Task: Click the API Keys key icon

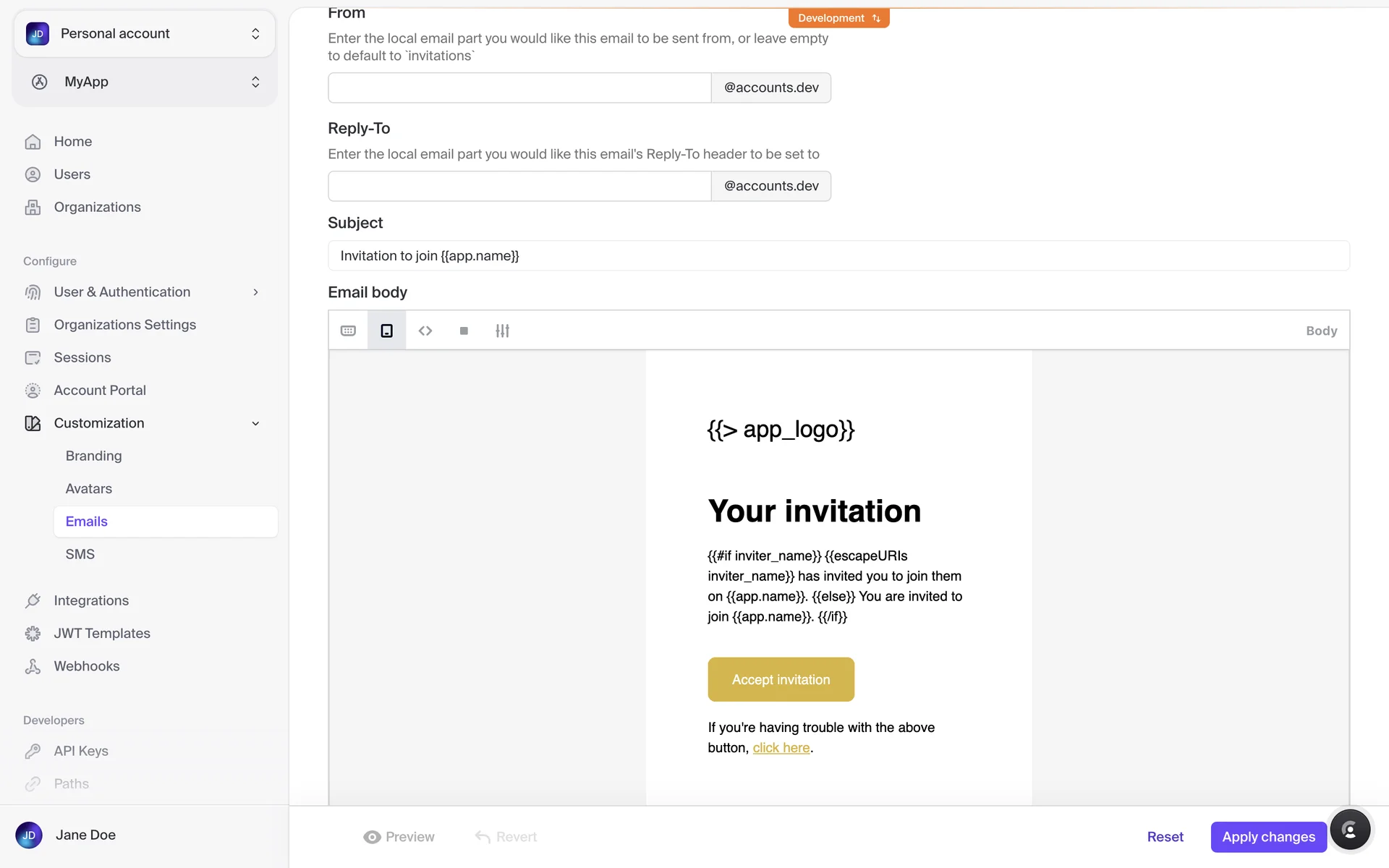Action: [33, 751]
